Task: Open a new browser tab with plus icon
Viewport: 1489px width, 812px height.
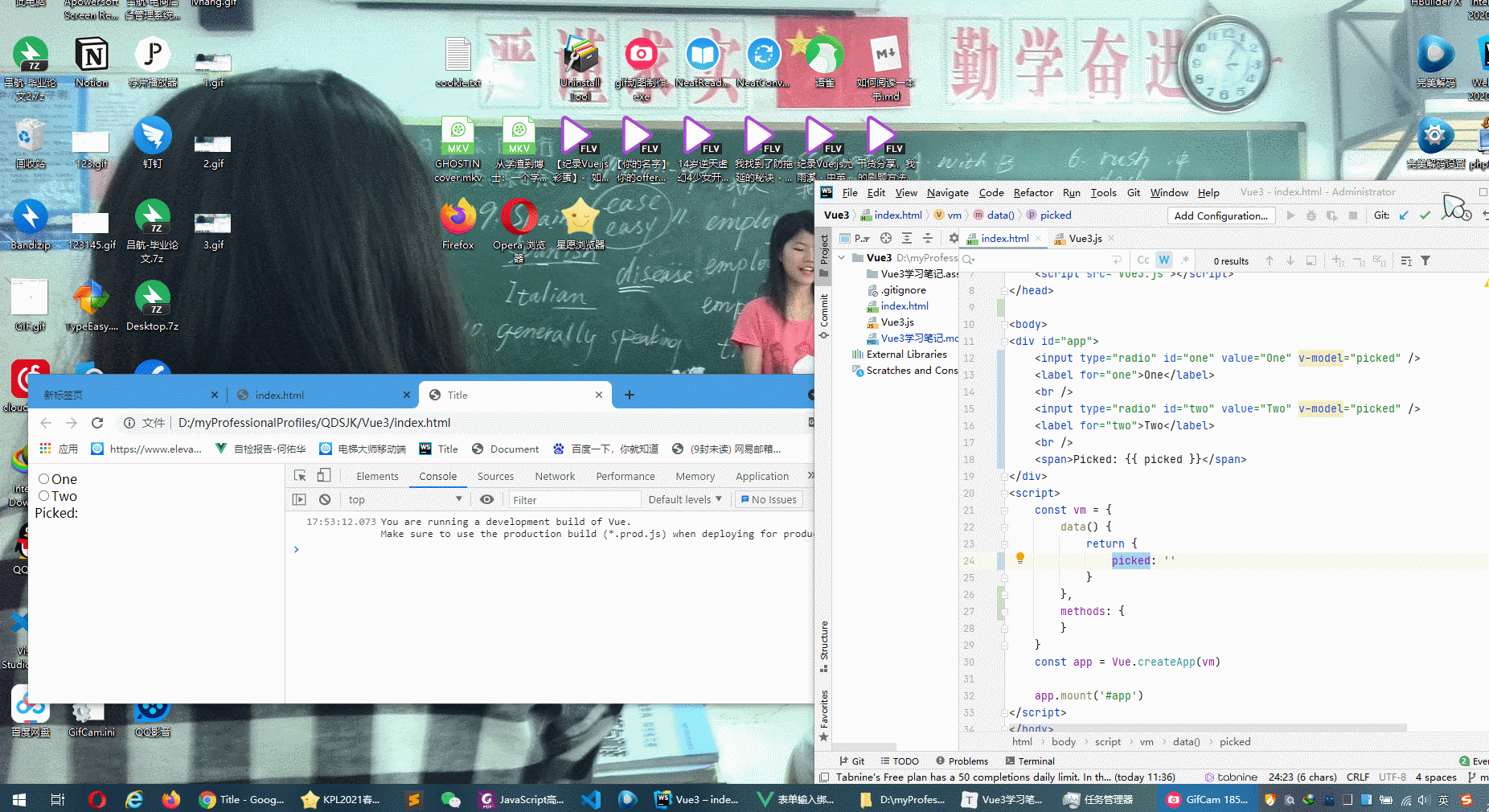Action: 630,395
